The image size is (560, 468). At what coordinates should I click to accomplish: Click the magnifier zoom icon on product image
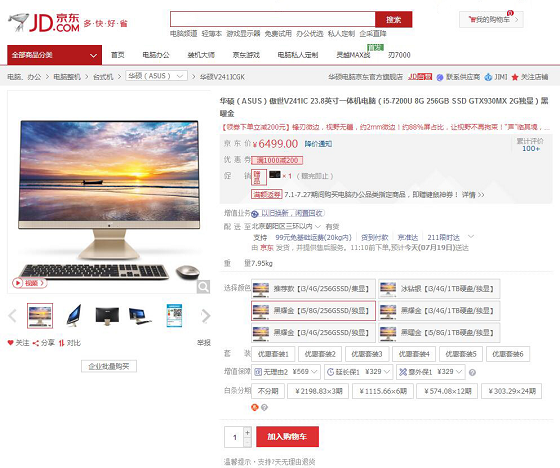pyautogui.click(x=203, y=287)
